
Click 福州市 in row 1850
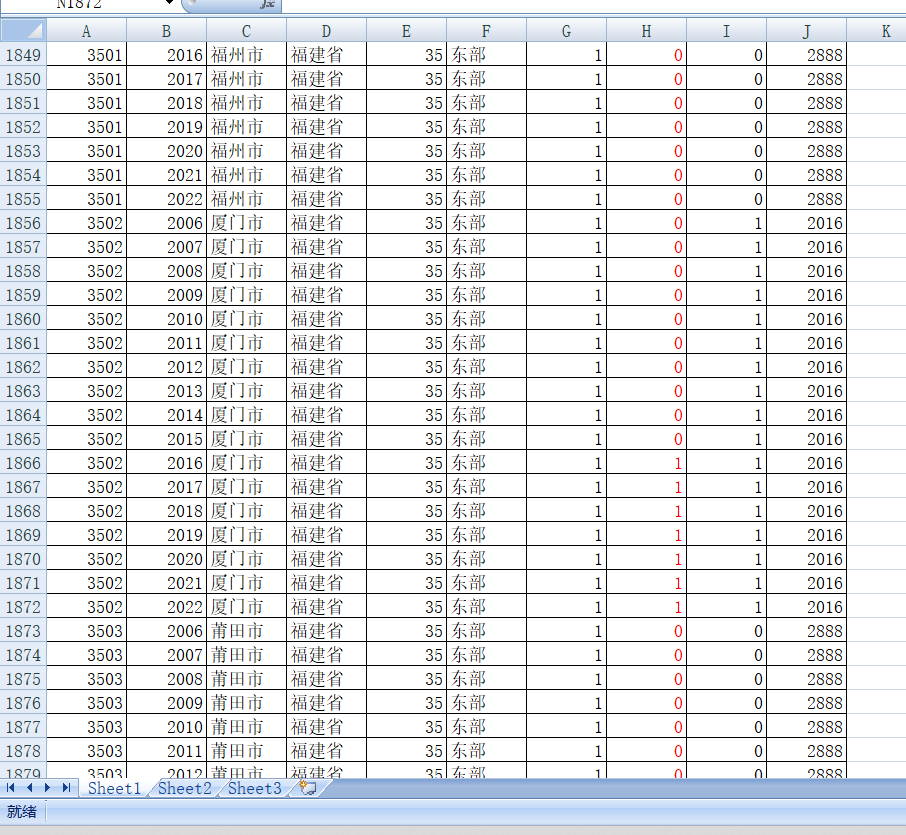click(x=247, y=79)
